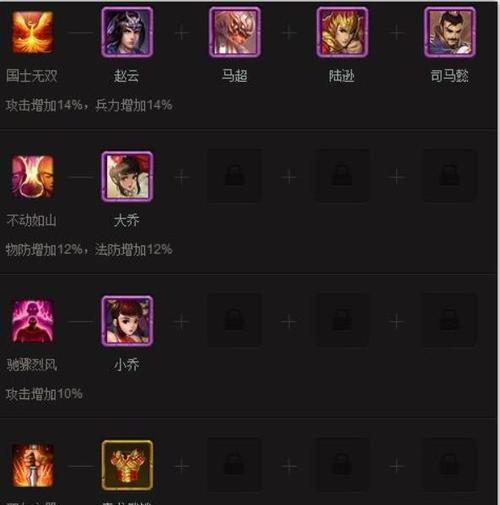Click the 物防增加12% bonus description
This screenshot has width=500, height=505.
[44, 249]
